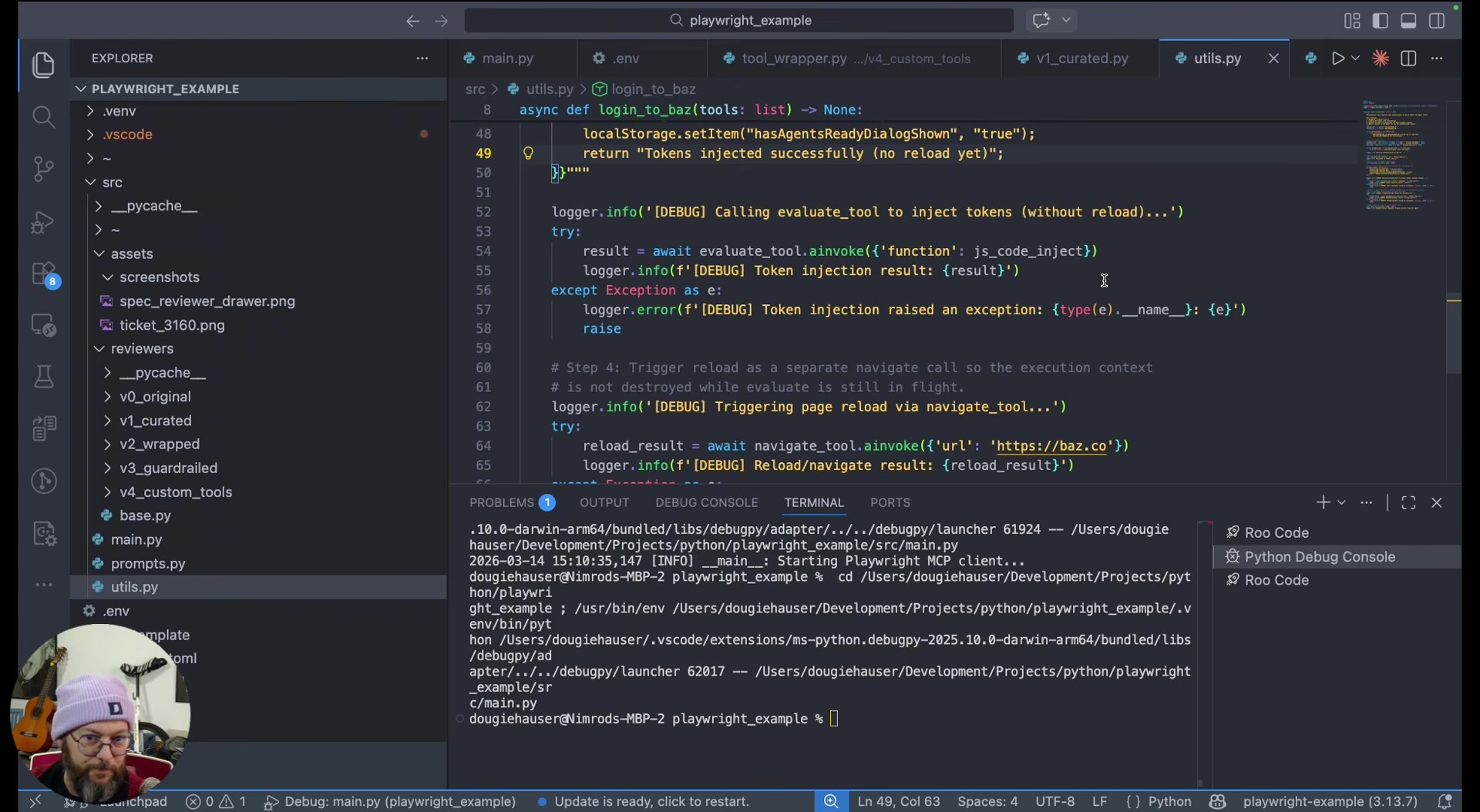Switch to the main.py editor tab
The image size is (1480, 812).
pyautogui.click(x=507, y=58)
